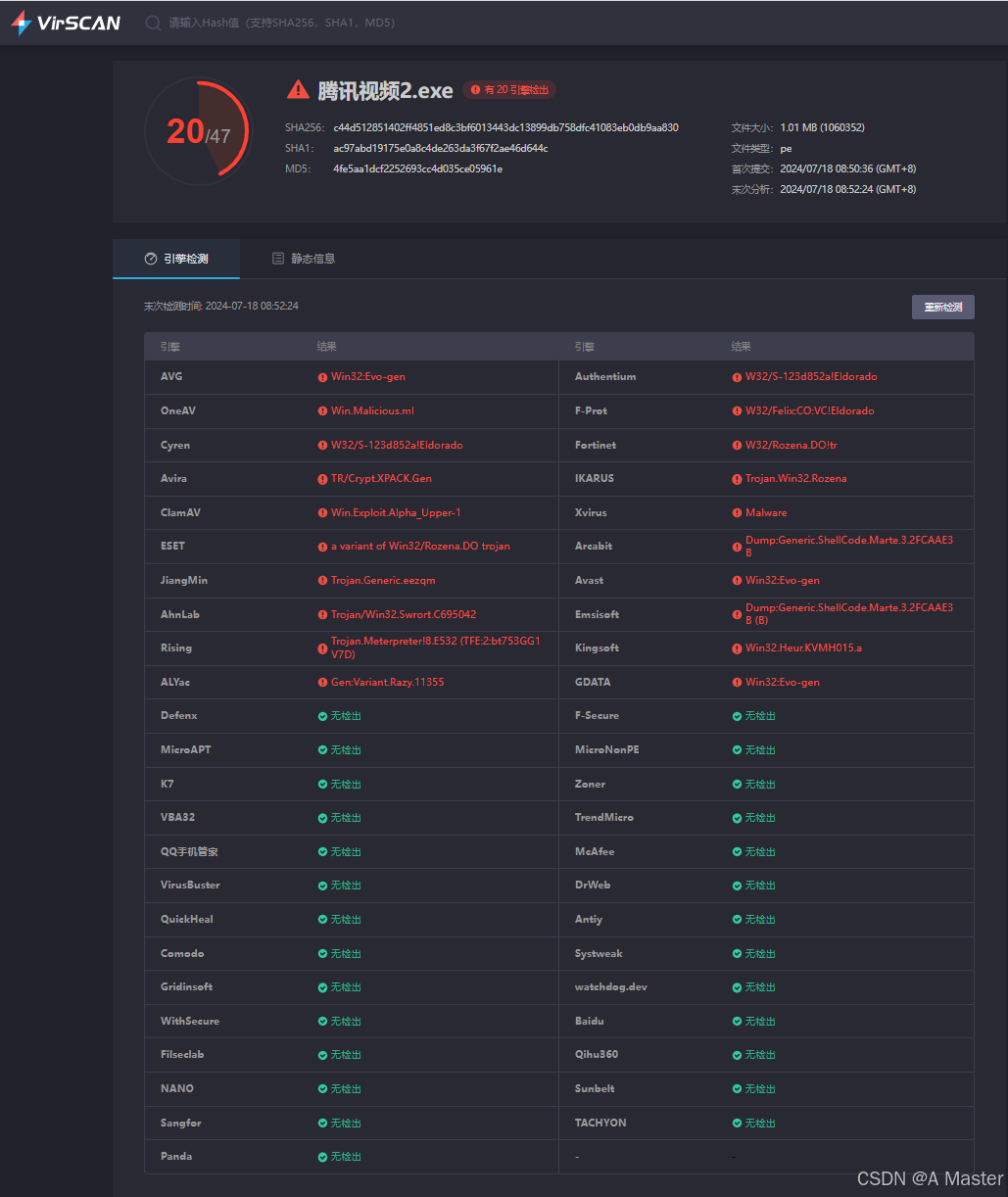Click the red alert icon for ESET
The width and height of the screenshot is (1008, 1197).
pos(322,547)
